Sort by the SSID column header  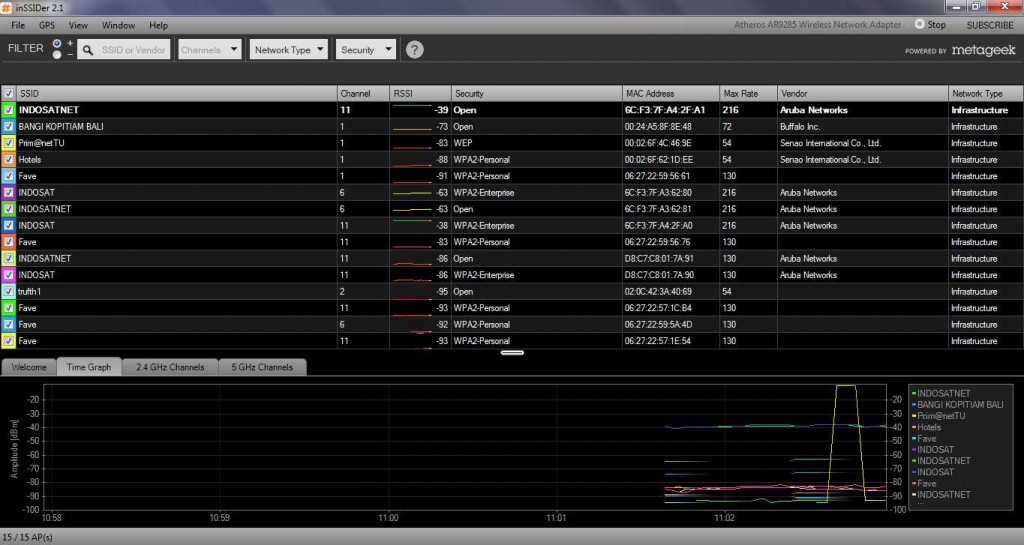(176, 93)
